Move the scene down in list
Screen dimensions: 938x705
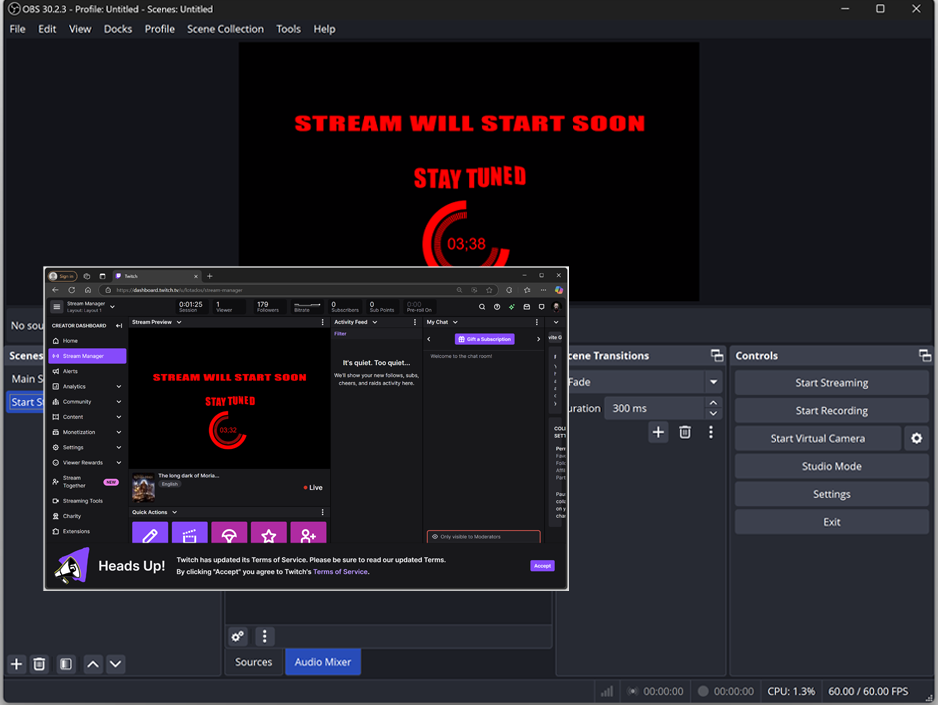(x=116, y=664)
